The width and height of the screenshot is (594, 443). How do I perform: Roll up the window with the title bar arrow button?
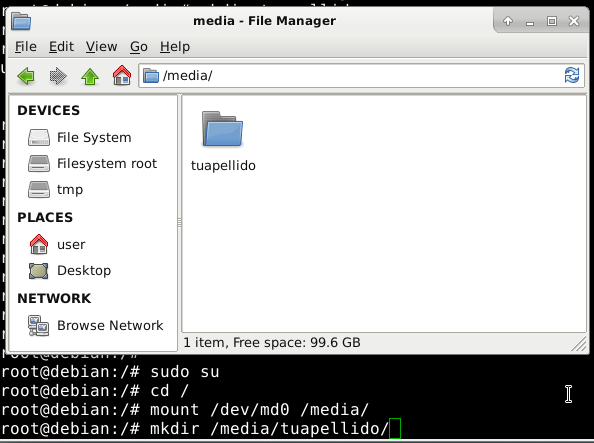pos(508,21)
